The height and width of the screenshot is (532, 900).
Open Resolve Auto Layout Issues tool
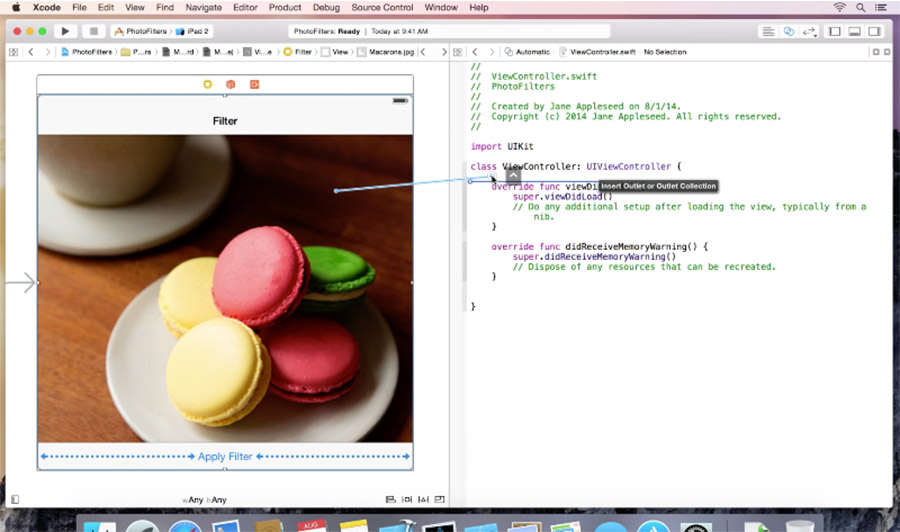440,499
